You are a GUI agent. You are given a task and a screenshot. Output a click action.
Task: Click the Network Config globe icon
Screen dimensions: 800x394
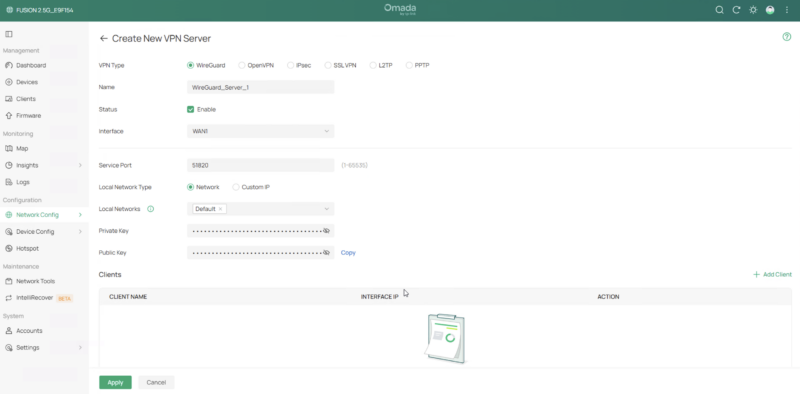point(9,215)
